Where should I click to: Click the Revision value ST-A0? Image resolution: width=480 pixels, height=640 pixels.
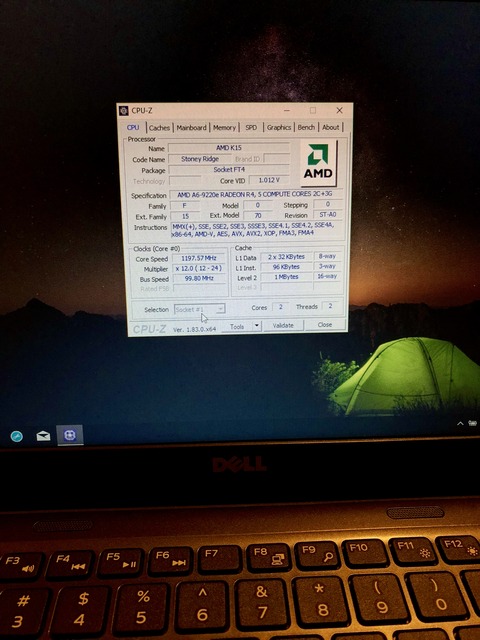point(328,215)
